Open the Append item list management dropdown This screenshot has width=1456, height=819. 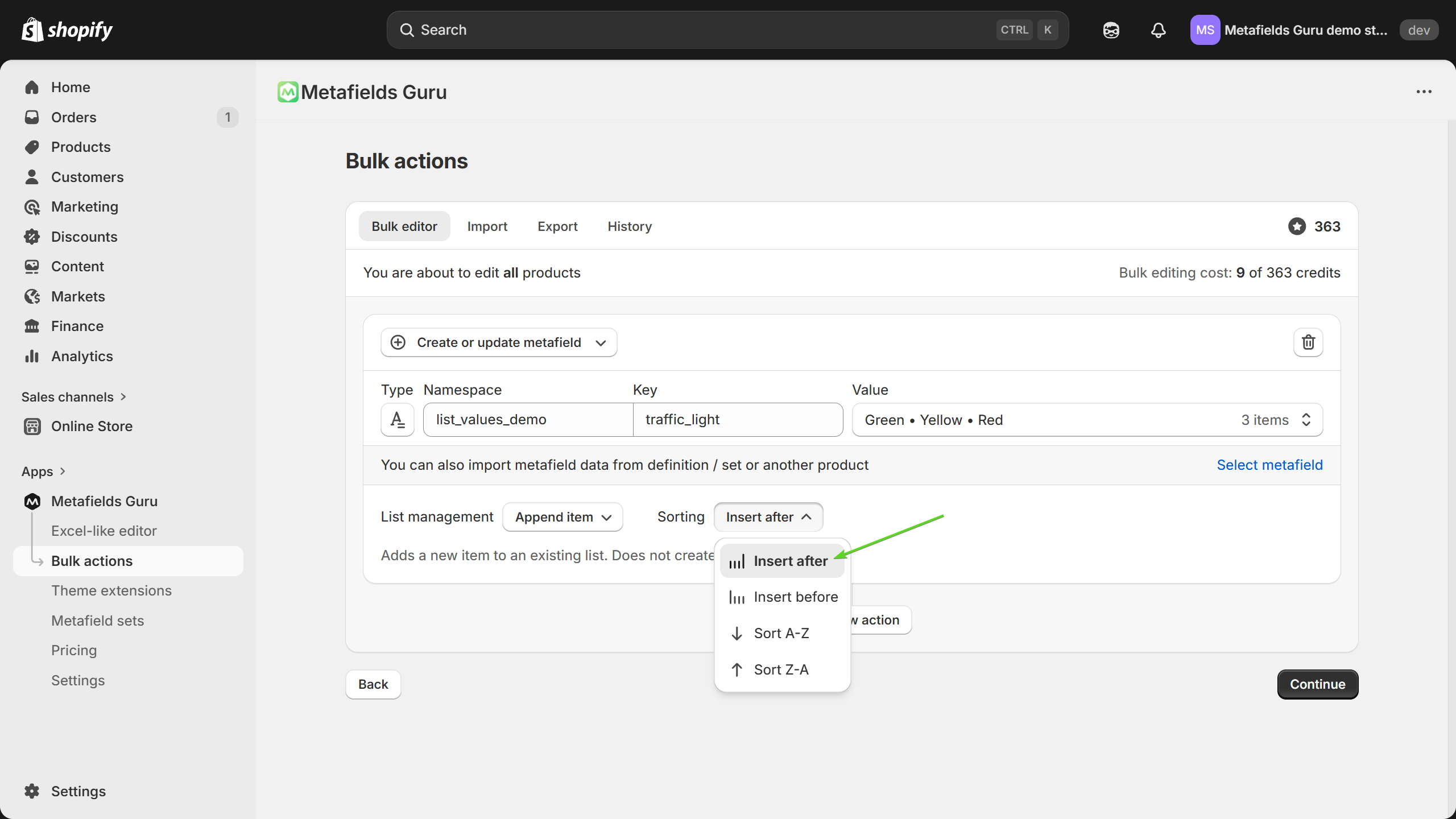click(562, 517)
